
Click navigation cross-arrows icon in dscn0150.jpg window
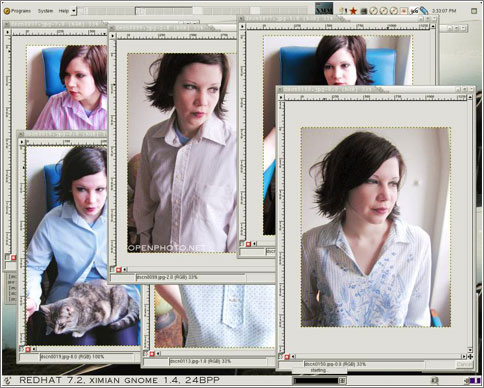(470, 357)
